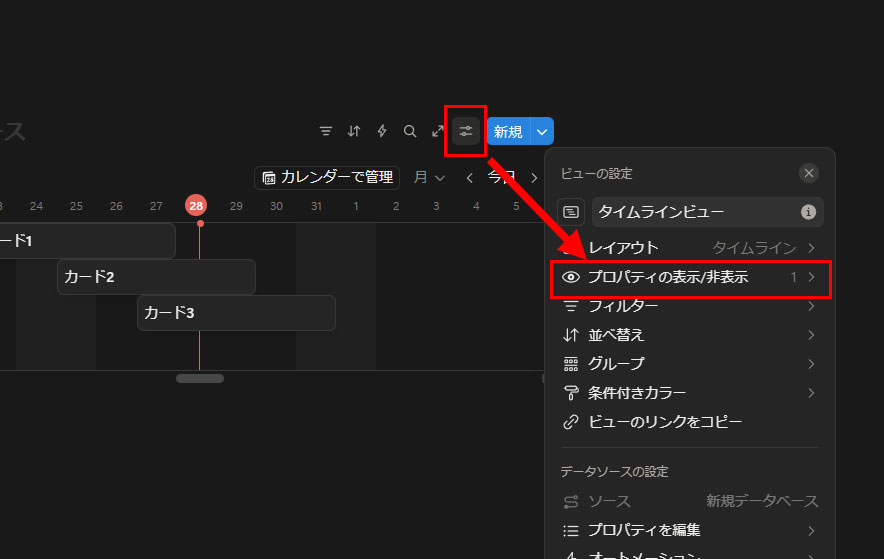Open the view settings sliders icon
Screen dimensions: 884x559
466,131
